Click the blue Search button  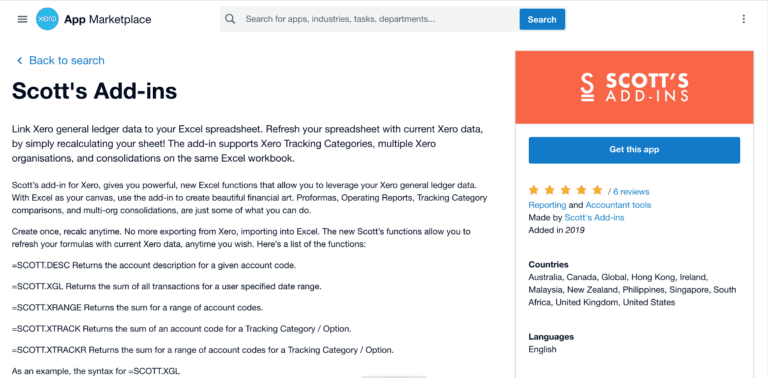click(542, 20)
